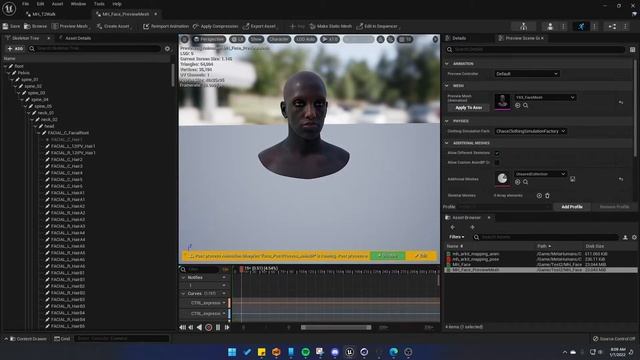The width and height of the screenshot is (640, 360).
Task: Save the asset with the Save toolbar icon
Action: coord(11,26)
